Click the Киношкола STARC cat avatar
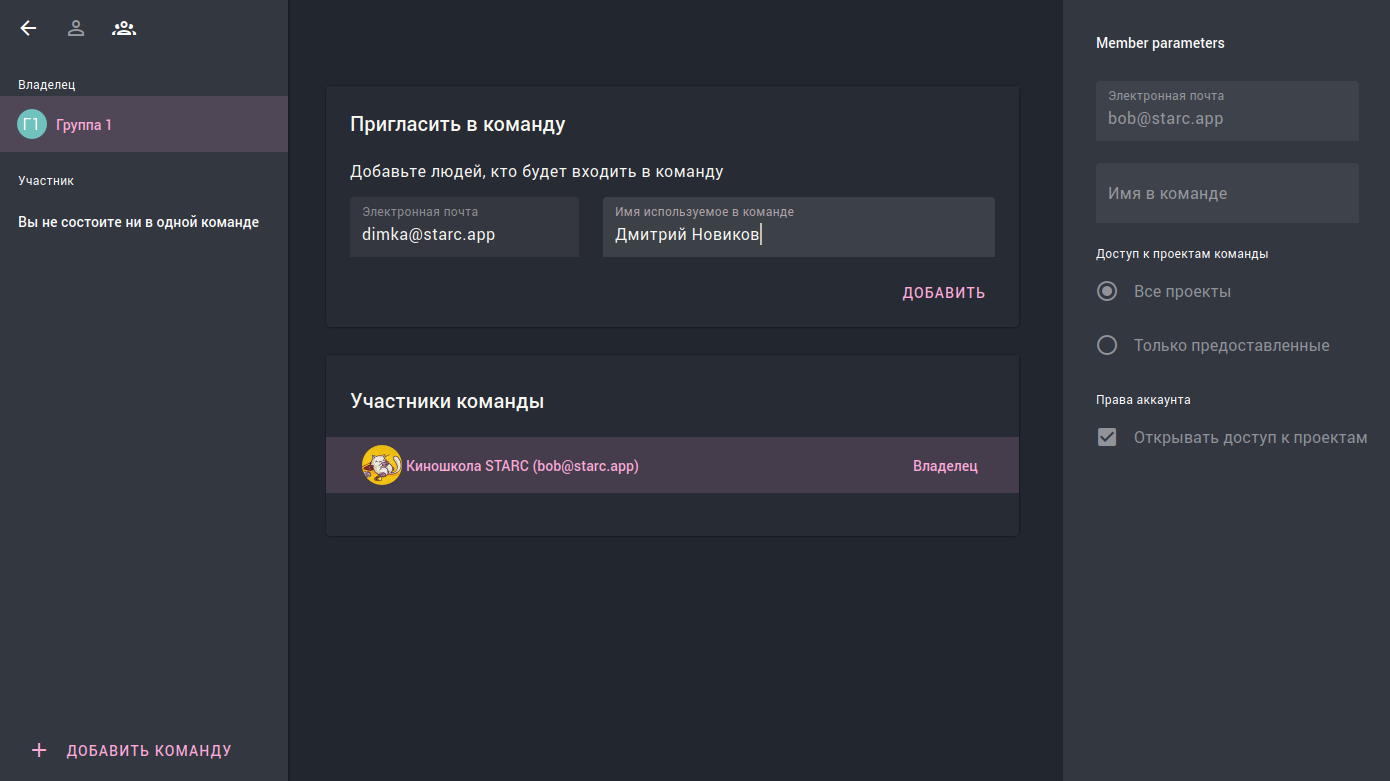Viewport: 1390px width, 781px height. click(381, 465)
